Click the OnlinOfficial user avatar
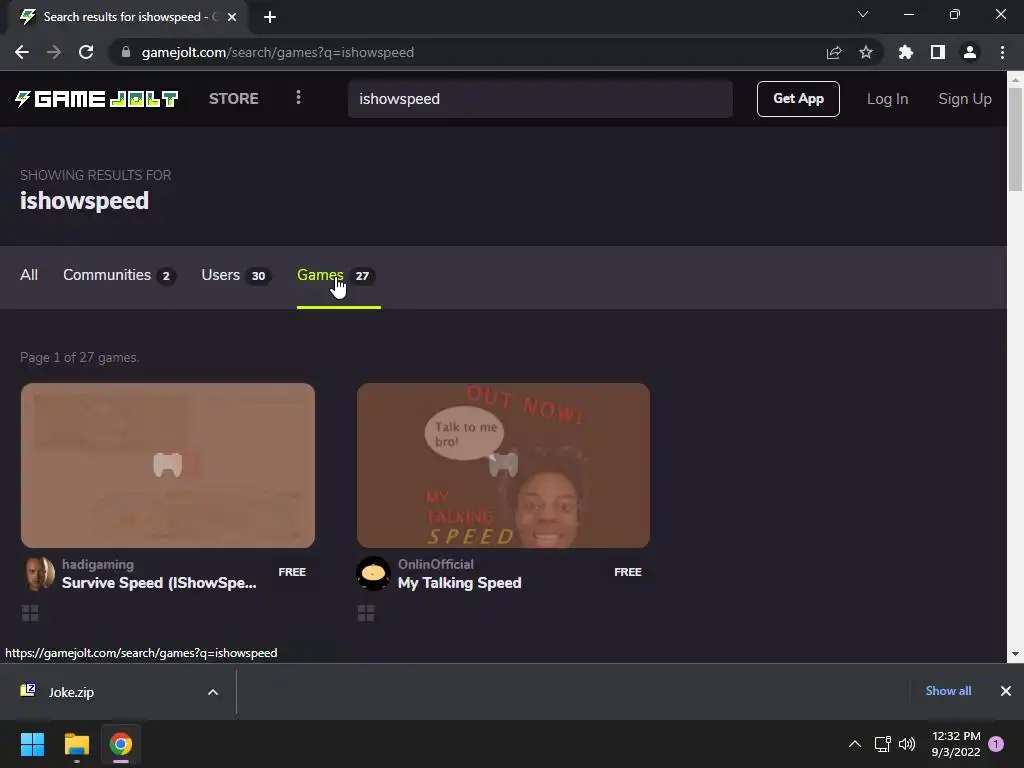Viewport: 1024px width, 768px height. (374, 573)
